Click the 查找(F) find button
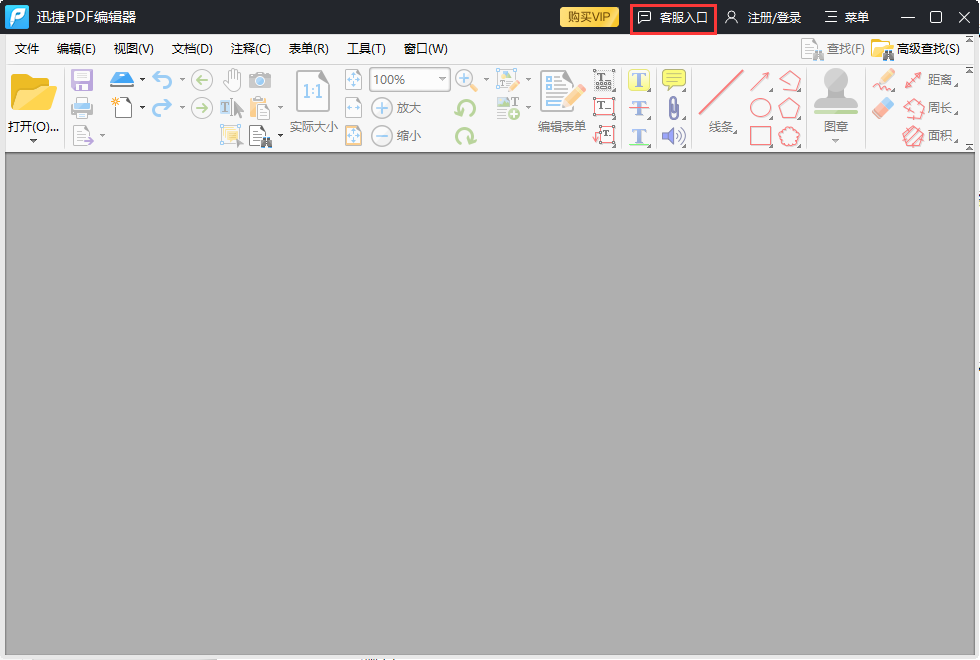The image size is (980, 660). tap(833, 49)
